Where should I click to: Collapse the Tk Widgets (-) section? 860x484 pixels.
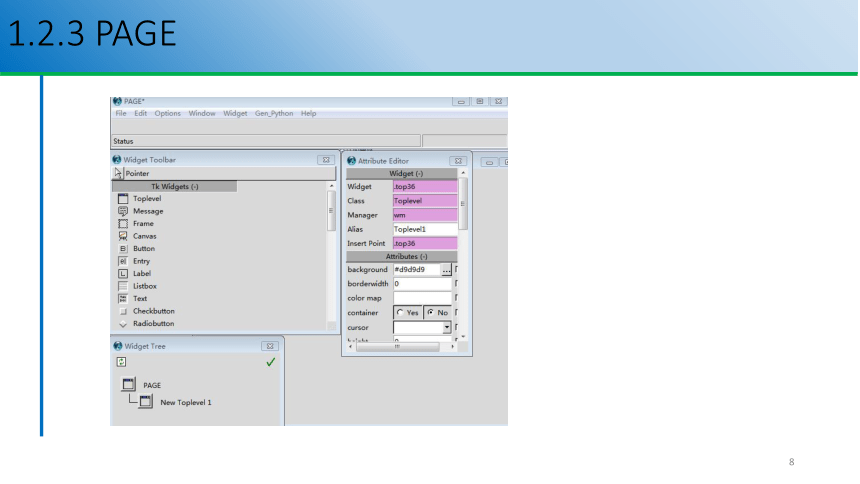(174, 187)
